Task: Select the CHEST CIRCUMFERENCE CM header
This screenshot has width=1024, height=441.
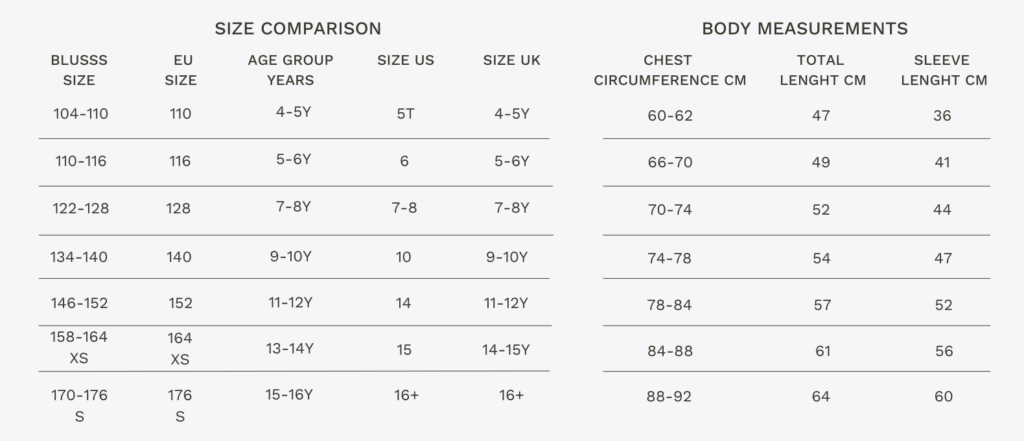Action: tap(670, 70)
